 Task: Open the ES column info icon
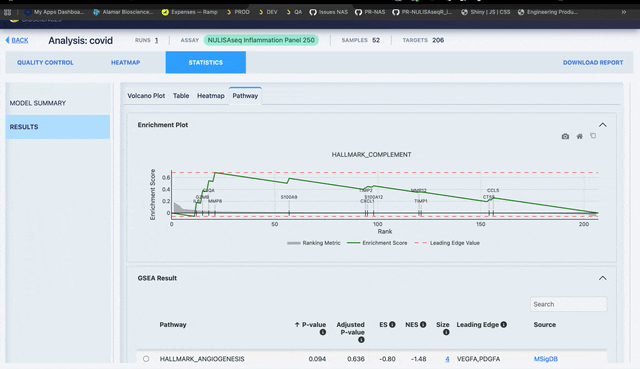point(392,325)
